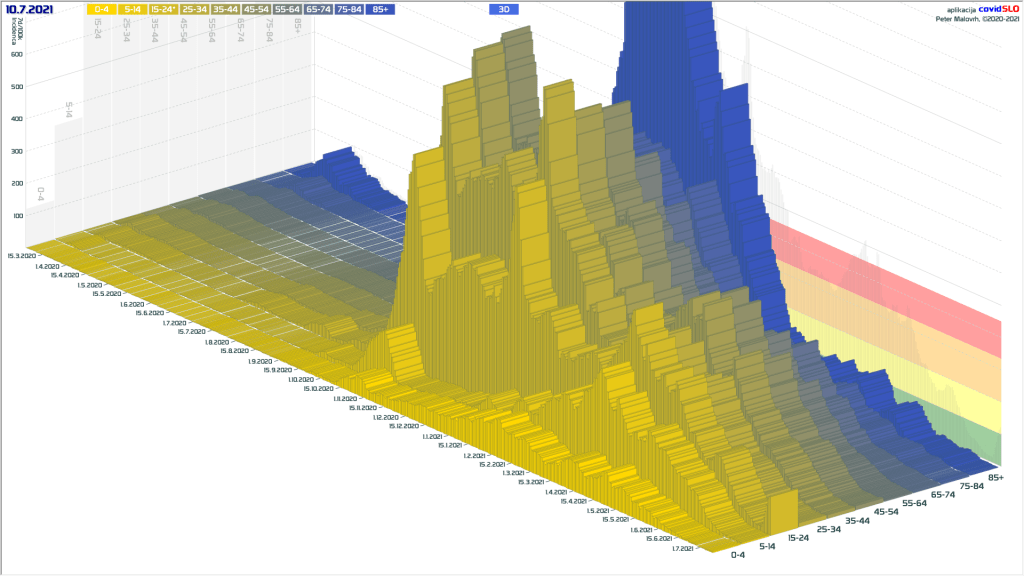Open the covidSLO application link

(998, 8)
